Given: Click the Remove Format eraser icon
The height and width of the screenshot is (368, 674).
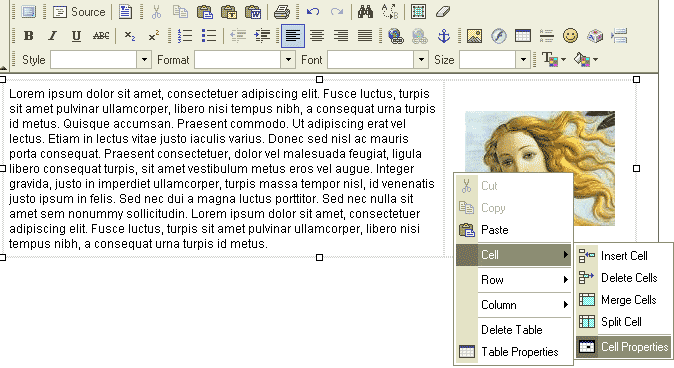Looking at the screenshot, I should point(443,12).
